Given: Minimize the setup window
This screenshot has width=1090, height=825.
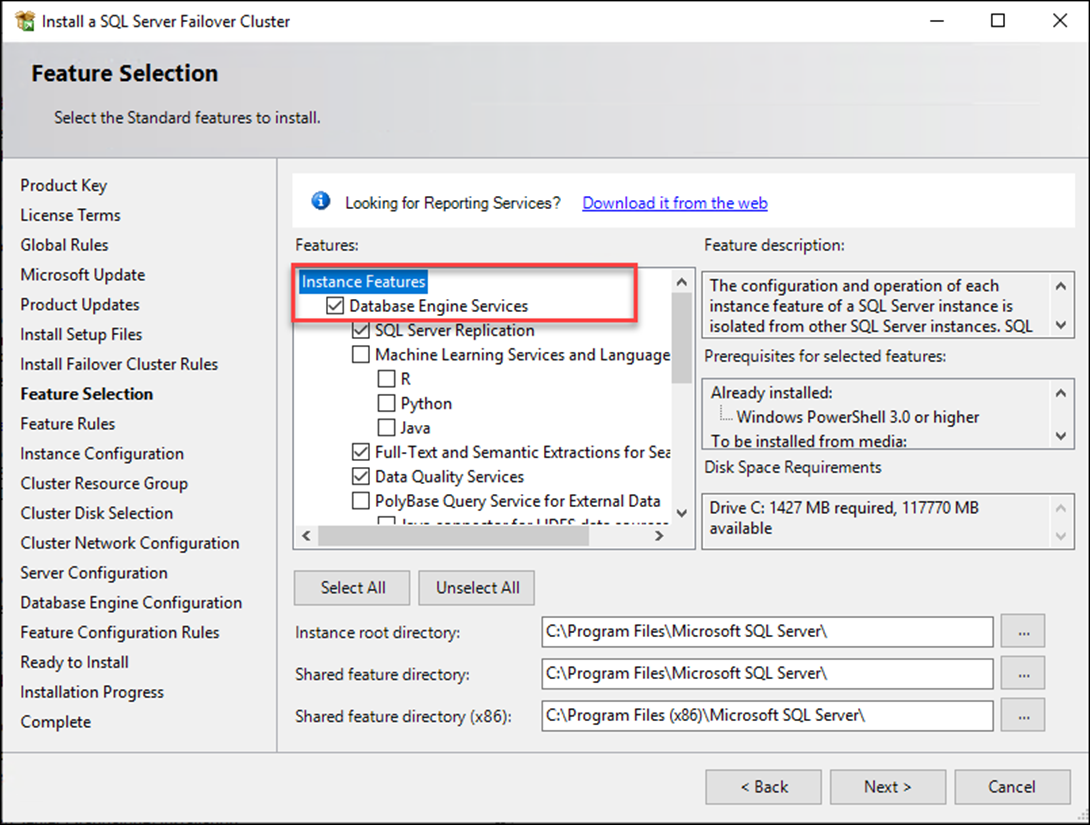Looking at the screenshot, I should coord(937,21).
